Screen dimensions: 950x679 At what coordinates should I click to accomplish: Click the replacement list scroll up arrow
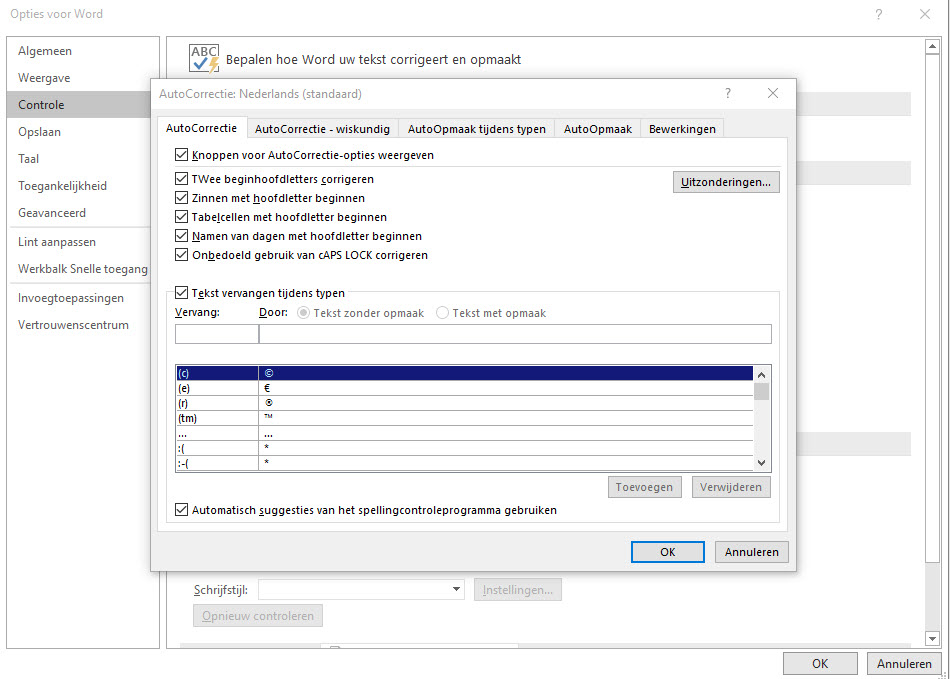(762, 375)
